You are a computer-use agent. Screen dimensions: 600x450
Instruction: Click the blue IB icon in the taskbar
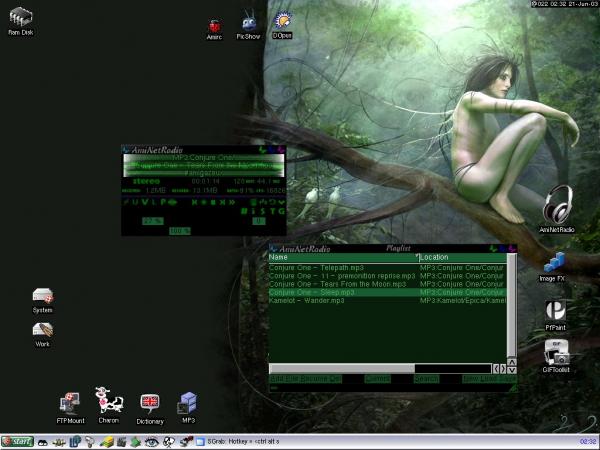click(x=75, y=442)
